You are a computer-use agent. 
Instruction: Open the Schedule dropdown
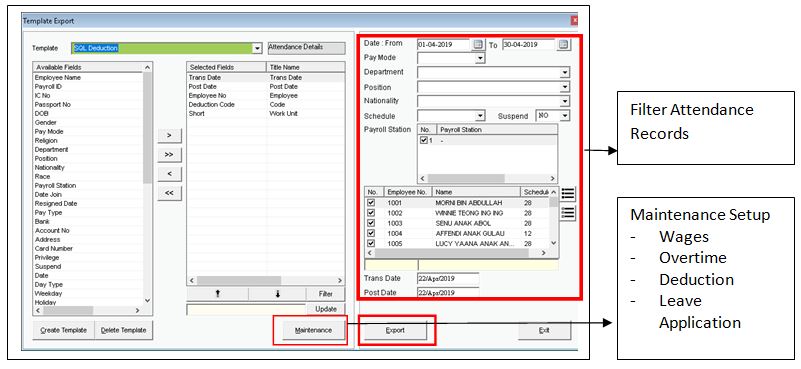480,116
